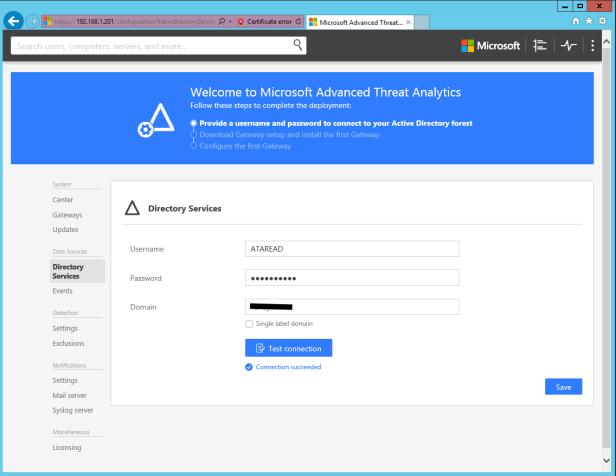Image resolution: width=616 pixels, height=476 pixels.
Task: Click the Save button
Action: [x=563, y=387]
